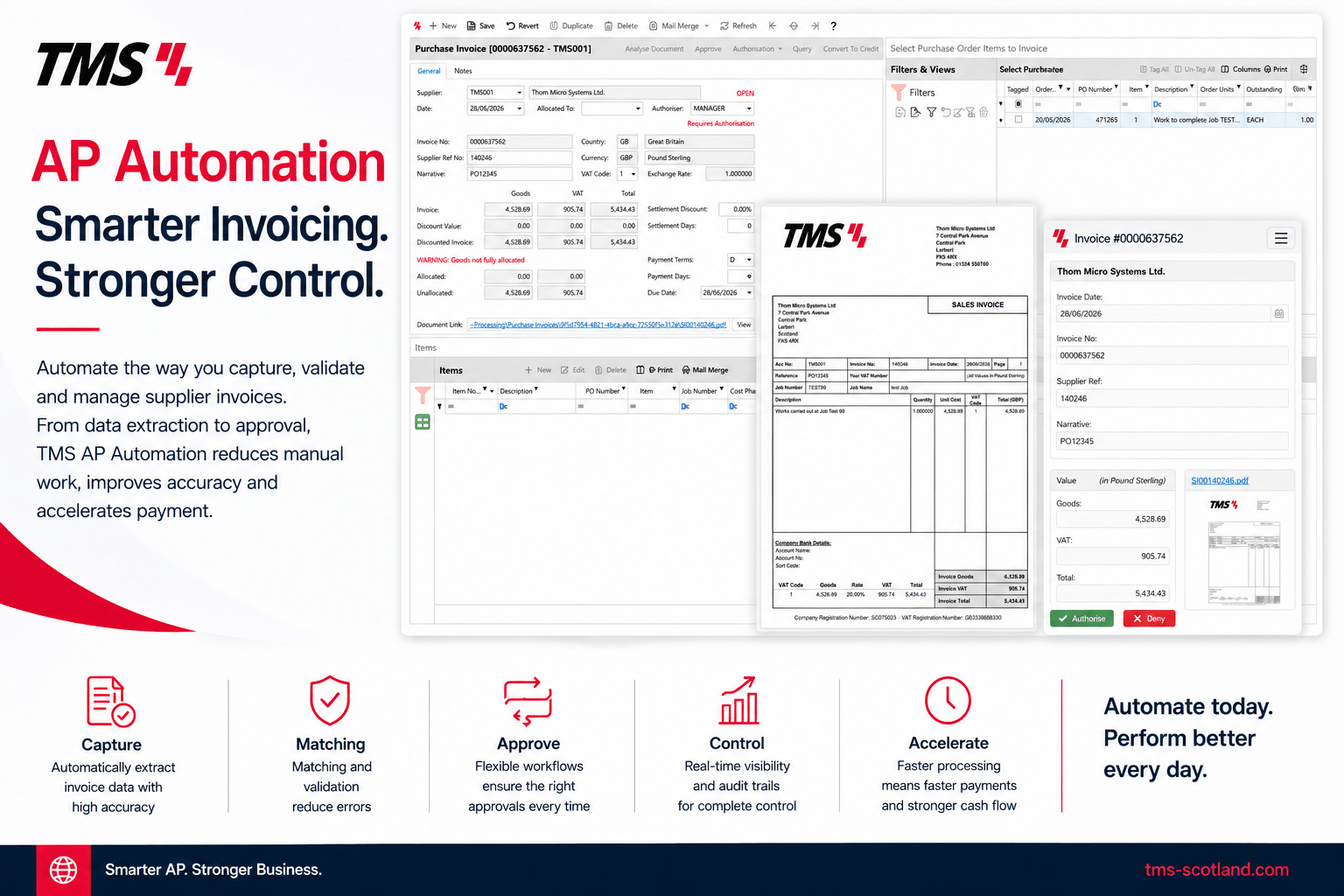Click Query in the invoice header
1344x896 pixels.
(x=802, y=49)
